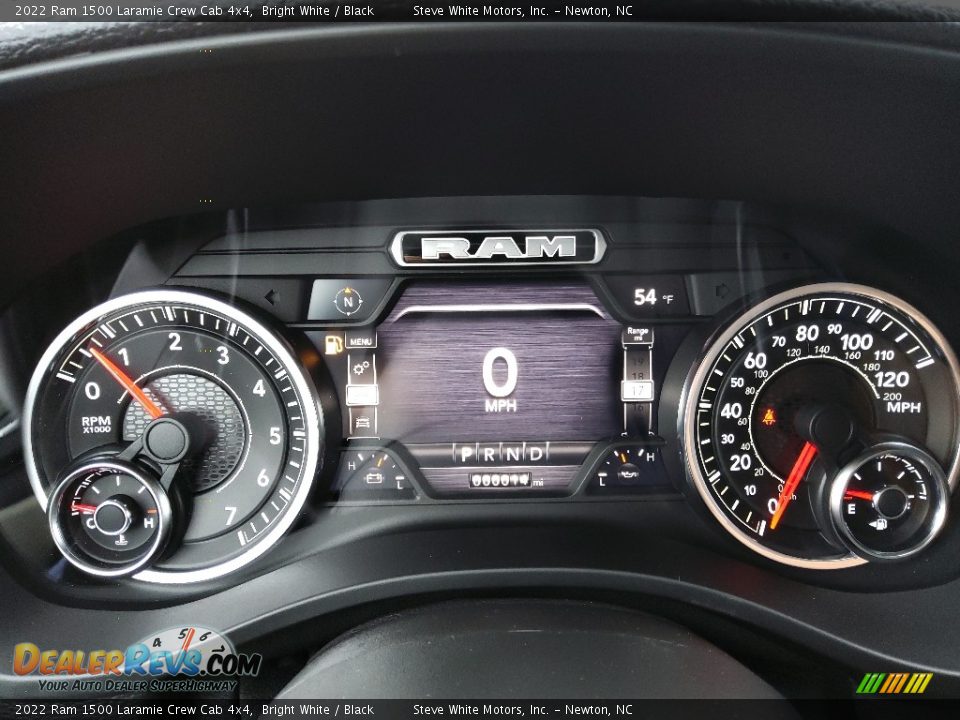The height and width of the screenshot is (720, 960).
Task: Tap the RAM logo badge
Action: [498, 247]
